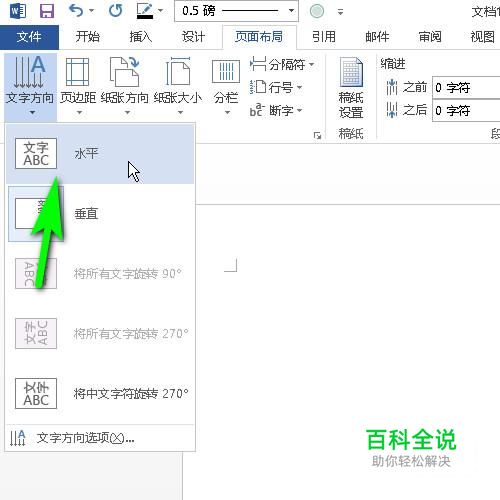This screenshot has height=500, width=500.
Task: Select 将中文字符旋转 270° option
Action: [100, 394]
